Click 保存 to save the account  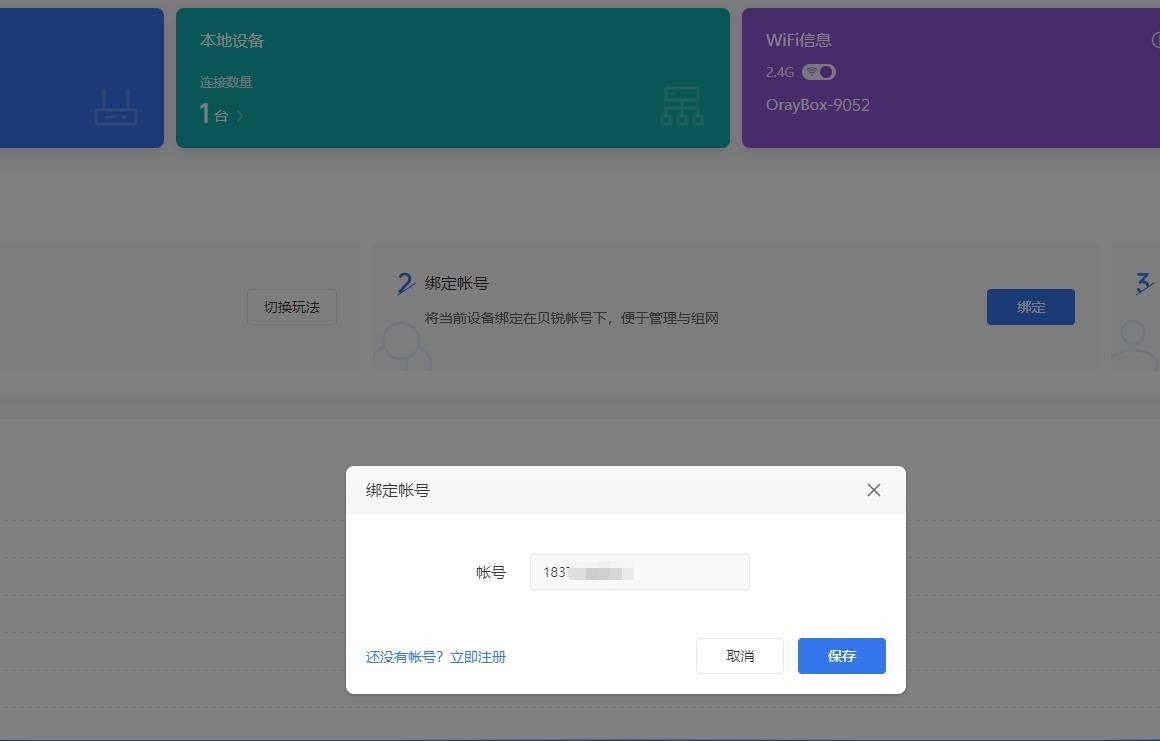click(841, 656)
